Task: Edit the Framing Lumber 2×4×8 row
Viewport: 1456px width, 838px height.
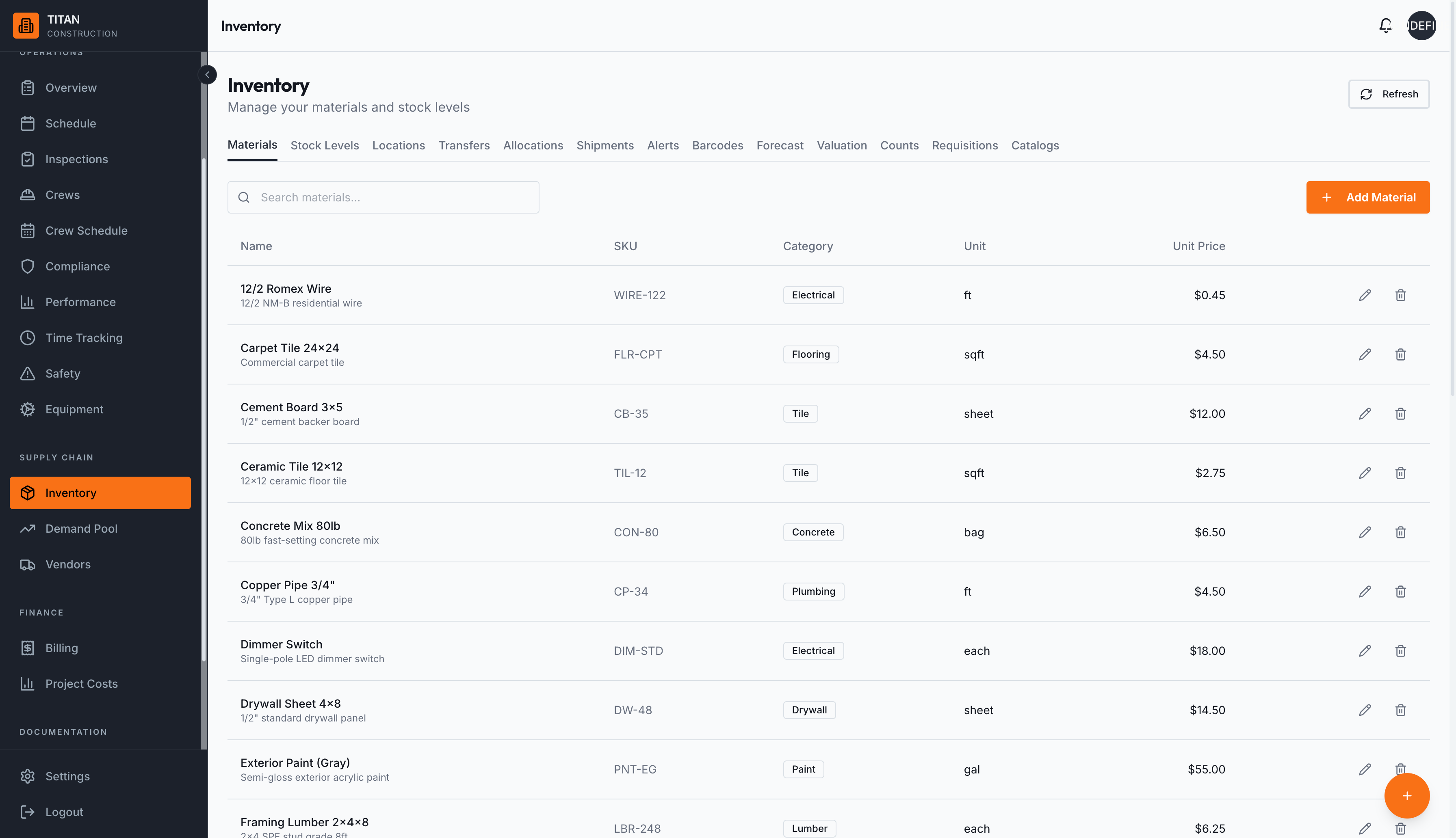Action: tap(1365, 829)
